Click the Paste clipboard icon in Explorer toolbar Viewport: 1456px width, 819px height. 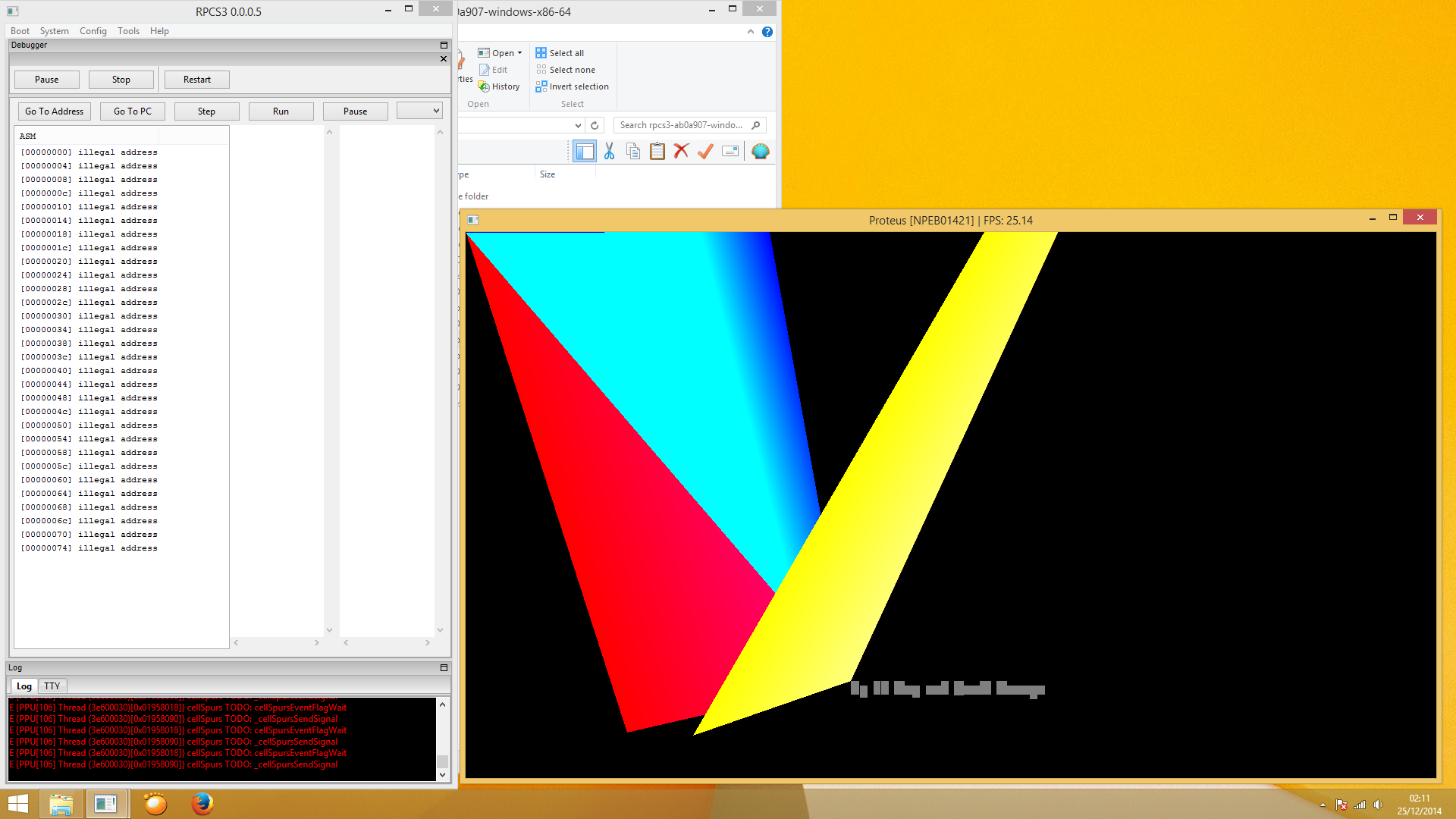click(x=657, y=152)
